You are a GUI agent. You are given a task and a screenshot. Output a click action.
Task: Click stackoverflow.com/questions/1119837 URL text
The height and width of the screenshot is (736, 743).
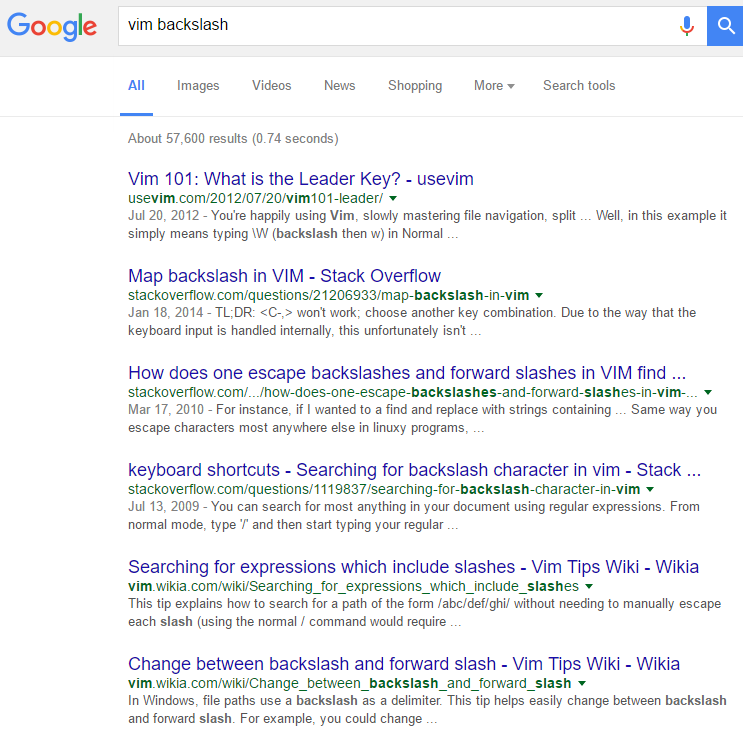(x=384, y=490)
